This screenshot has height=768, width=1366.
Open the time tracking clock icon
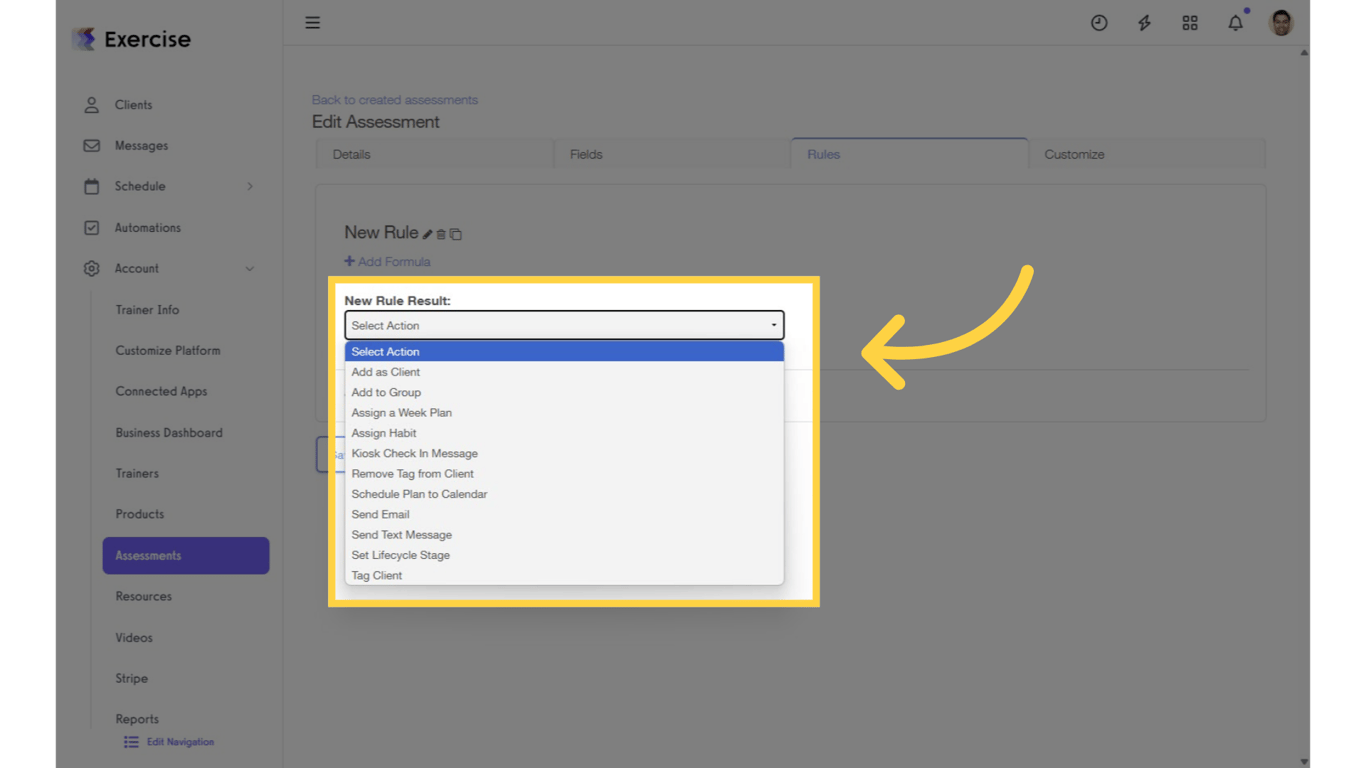1099,22
